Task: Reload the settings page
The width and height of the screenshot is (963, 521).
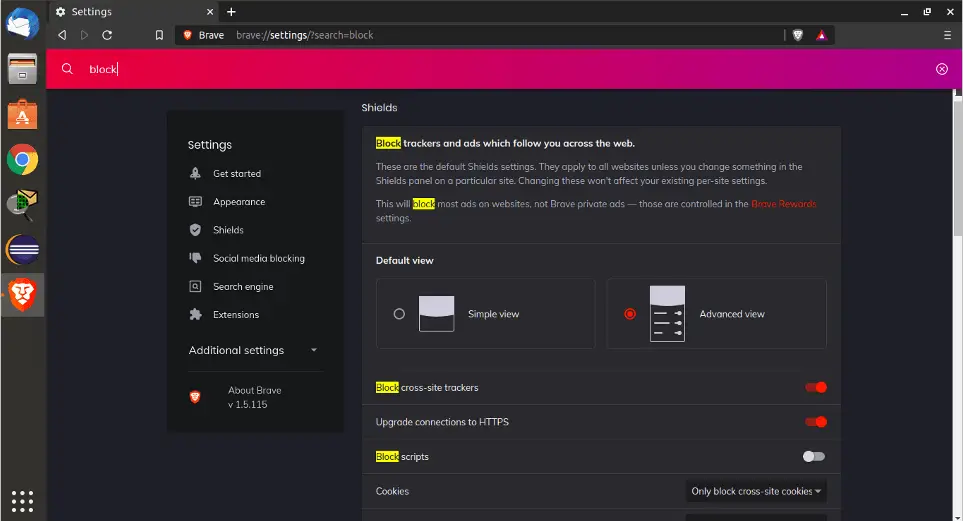Action: [x=107, y=35]
